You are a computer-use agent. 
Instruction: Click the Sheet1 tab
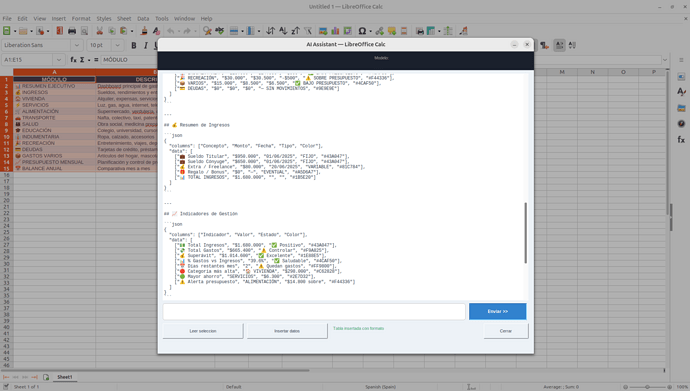point(65,377)
